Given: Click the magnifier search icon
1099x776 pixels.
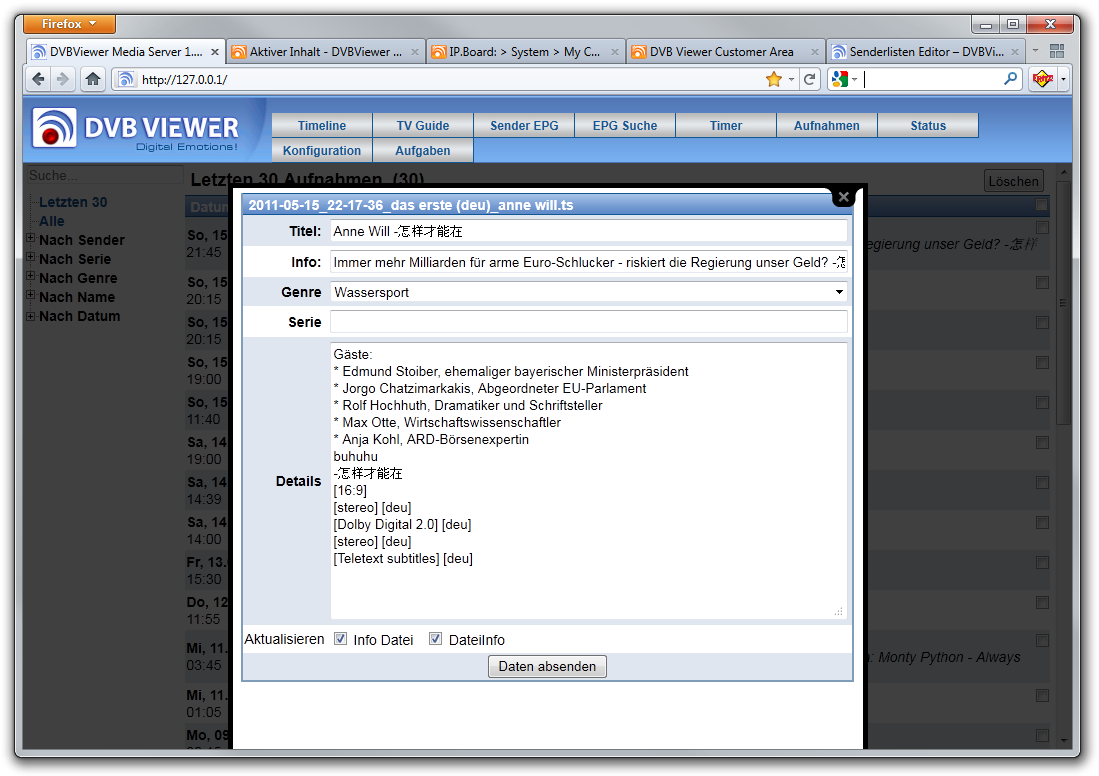Looking at the screenshot, I should (x=1010, y=79).
